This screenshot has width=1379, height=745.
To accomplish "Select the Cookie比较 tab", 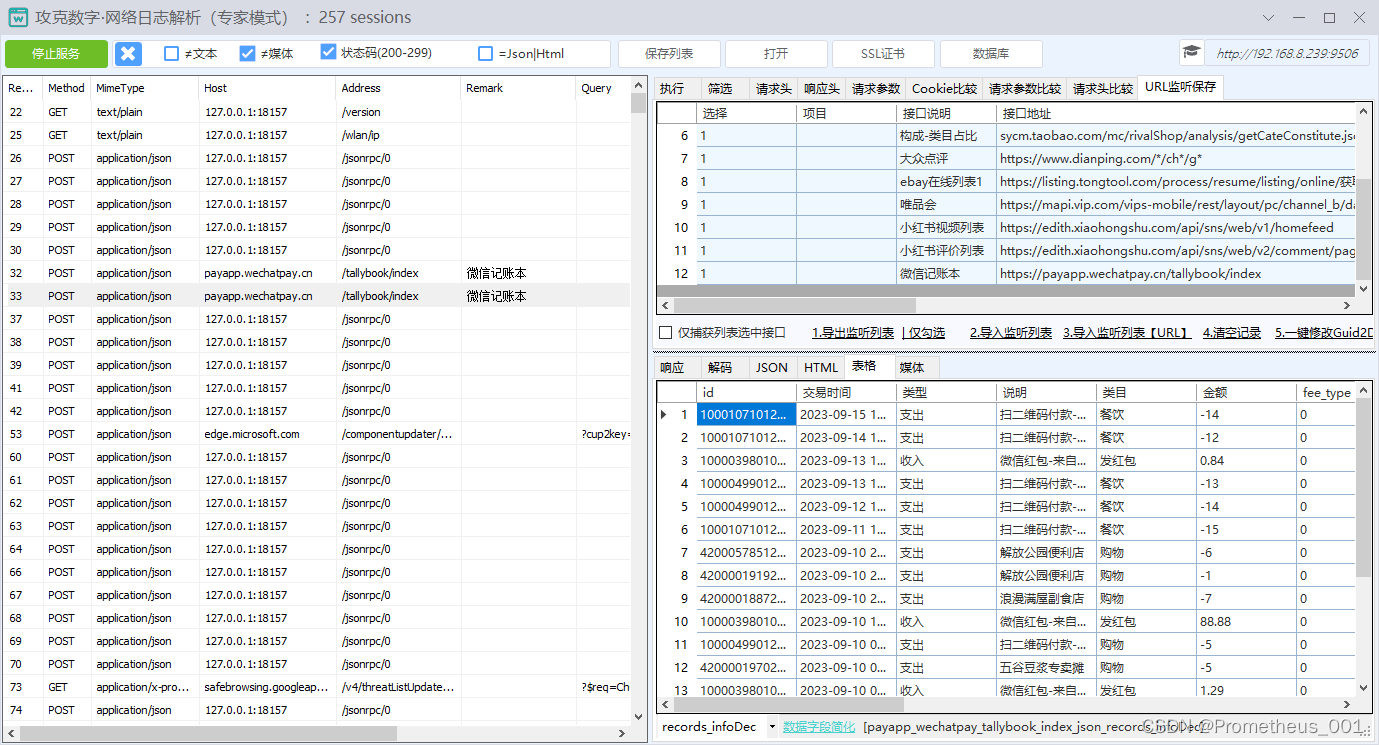I will pyautogui.click(x=945, y=89).
